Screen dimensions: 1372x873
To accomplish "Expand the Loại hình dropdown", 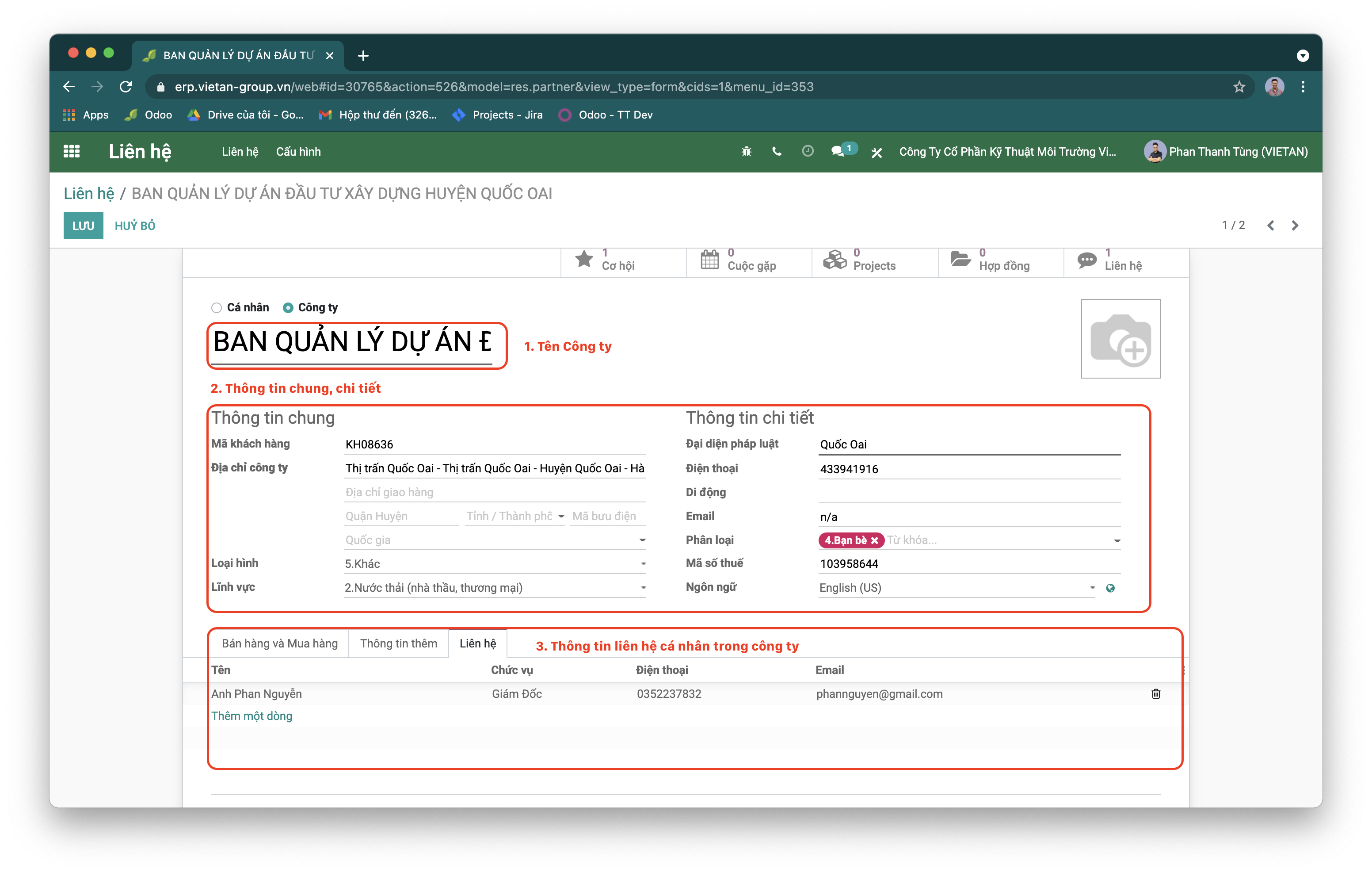I will point(643,564).
